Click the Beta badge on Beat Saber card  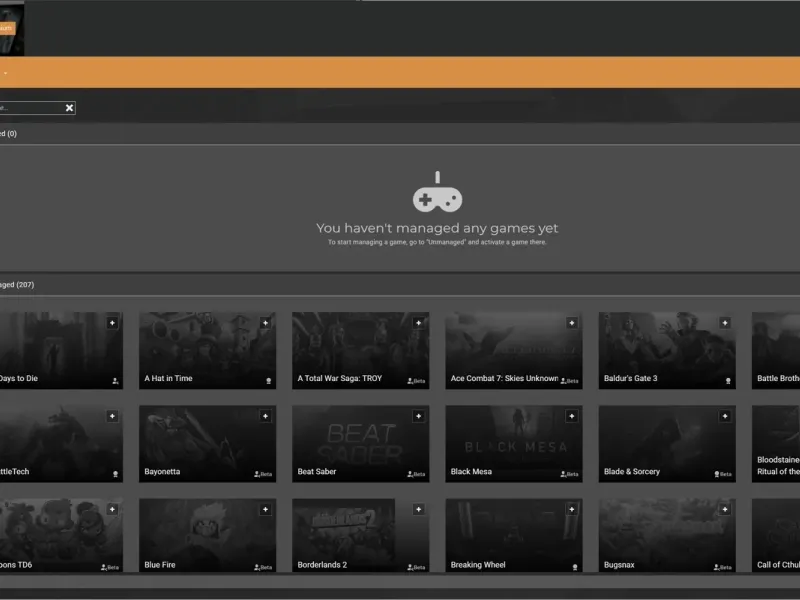[x=416, y=474]
